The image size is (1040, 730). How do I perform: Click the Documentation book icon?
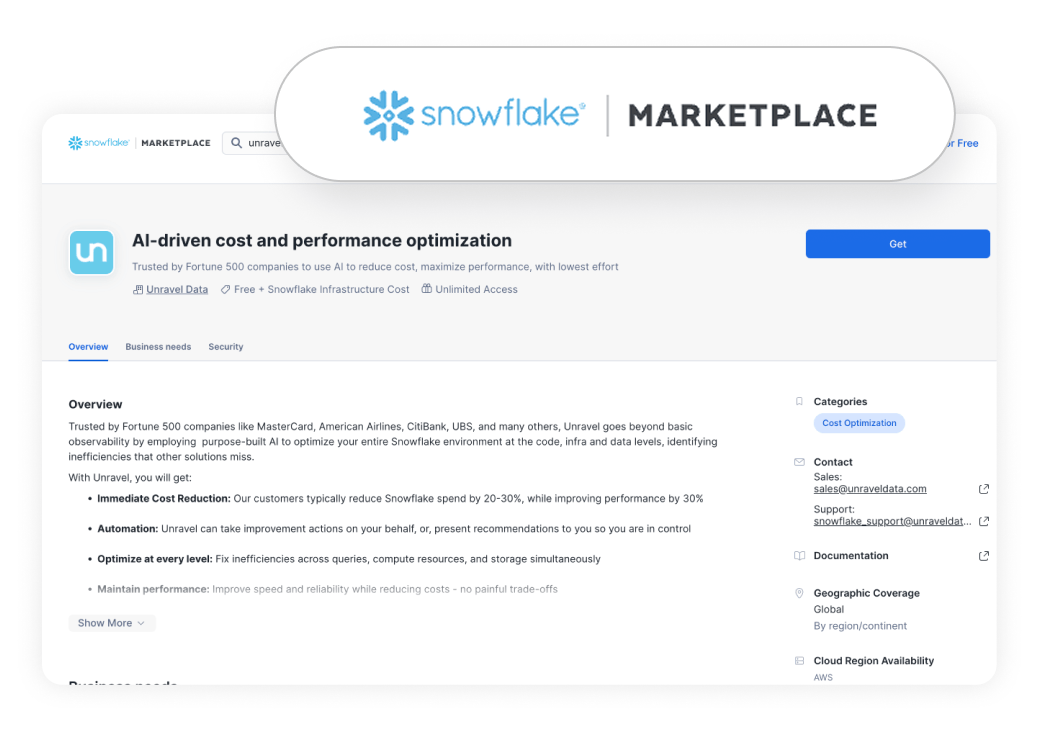799,556
